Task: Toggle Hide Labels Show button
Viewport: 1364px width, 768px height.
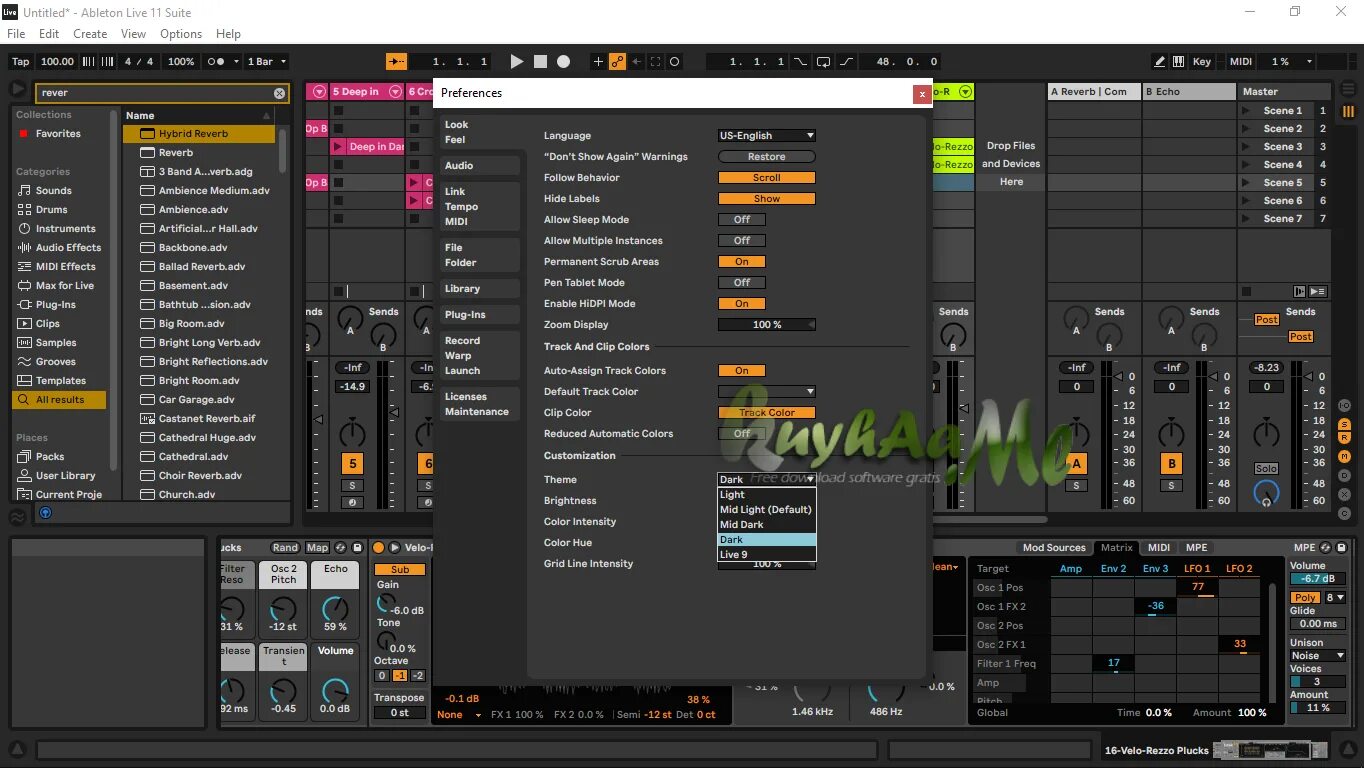Action: pyautogui.click(x=767, y=199)
